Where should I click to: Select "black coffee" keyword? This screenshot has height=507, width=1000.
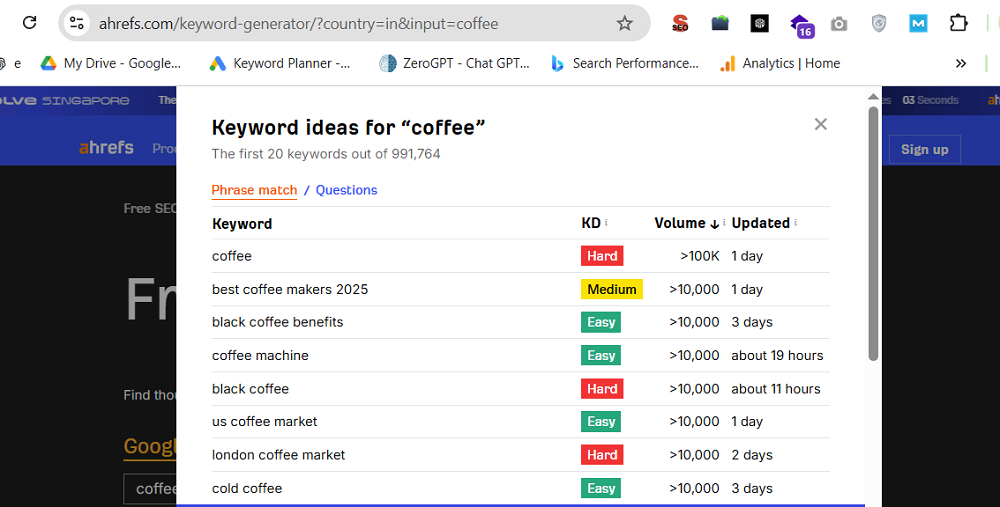click(x=250, y=388)
